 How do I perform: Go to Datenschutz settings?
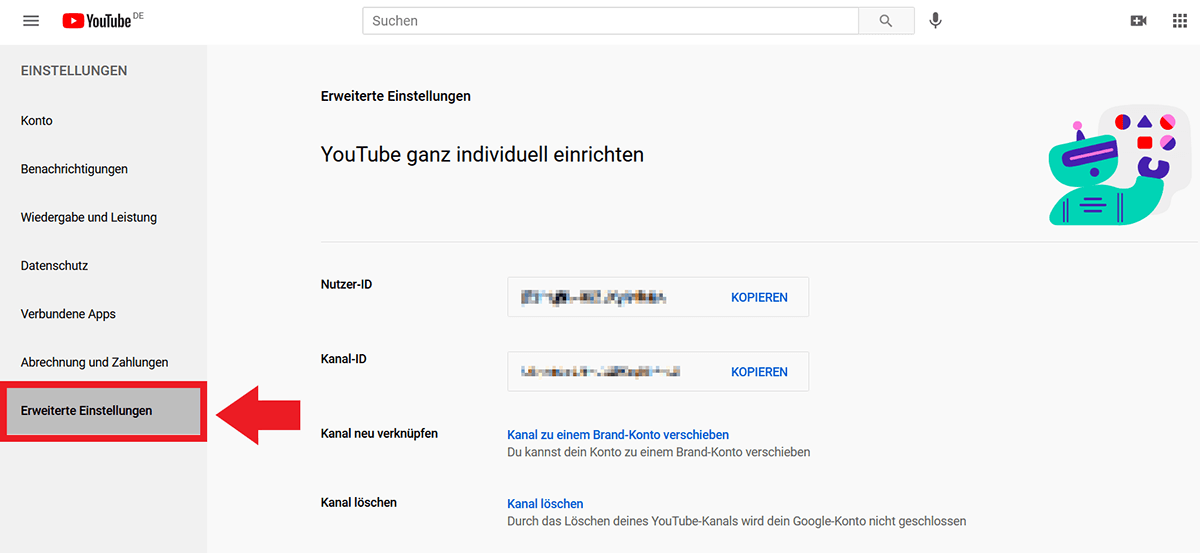click(54, 266)
